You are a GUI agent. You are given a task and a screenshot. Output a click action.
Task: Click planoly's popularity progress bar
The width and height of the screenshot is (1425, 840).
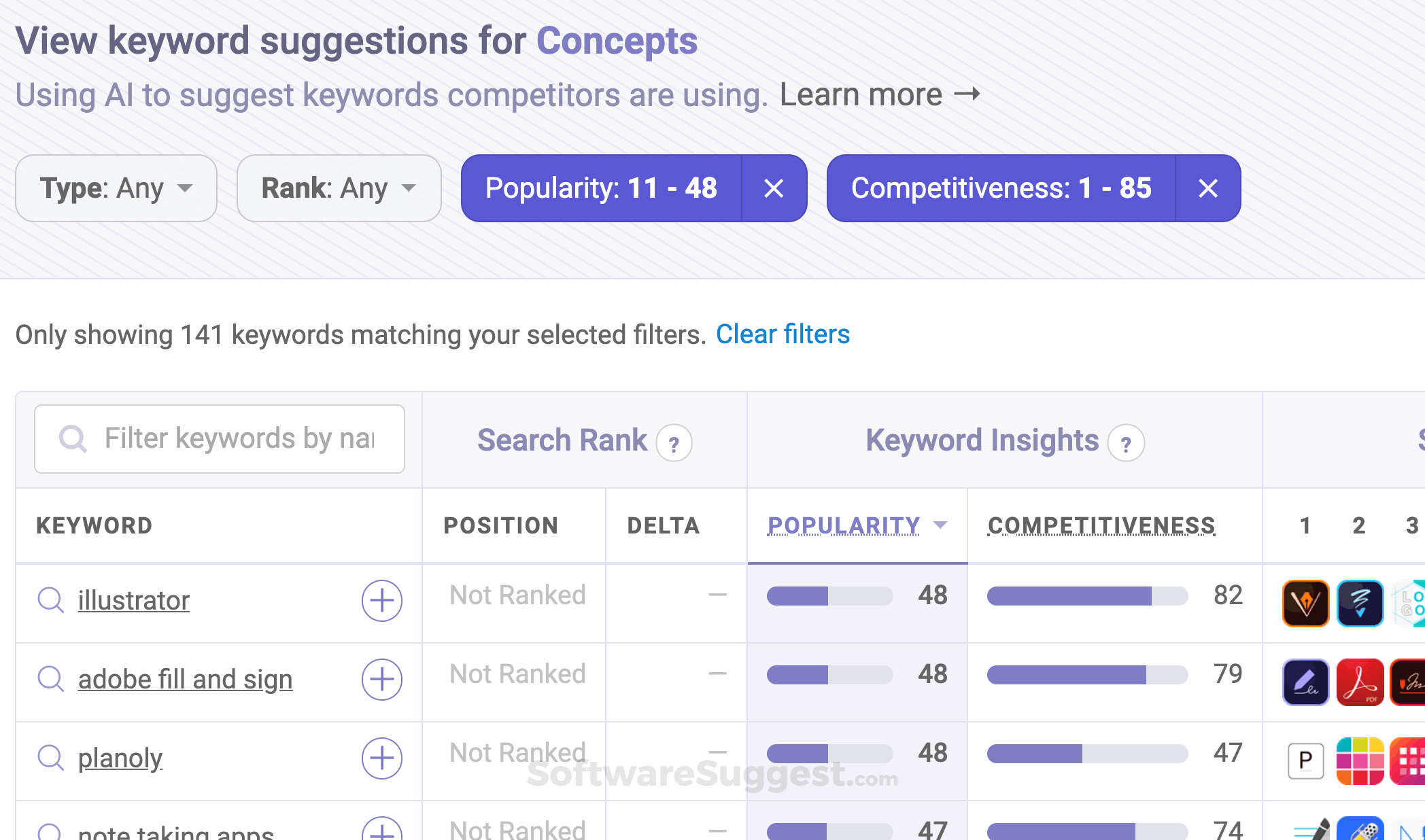[x=829, y=754]
